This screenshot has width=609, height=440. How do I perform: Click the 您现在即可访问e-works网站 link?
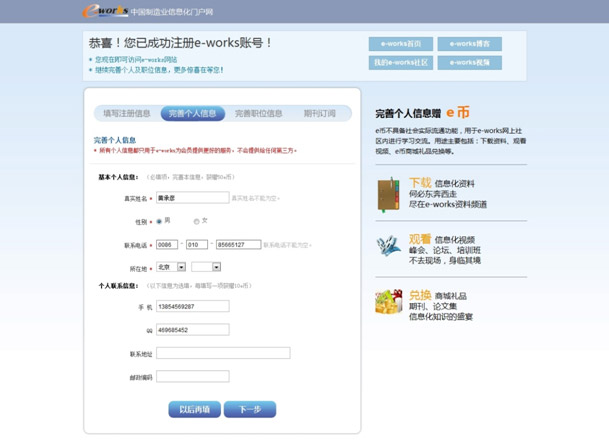tap(136, 60)
